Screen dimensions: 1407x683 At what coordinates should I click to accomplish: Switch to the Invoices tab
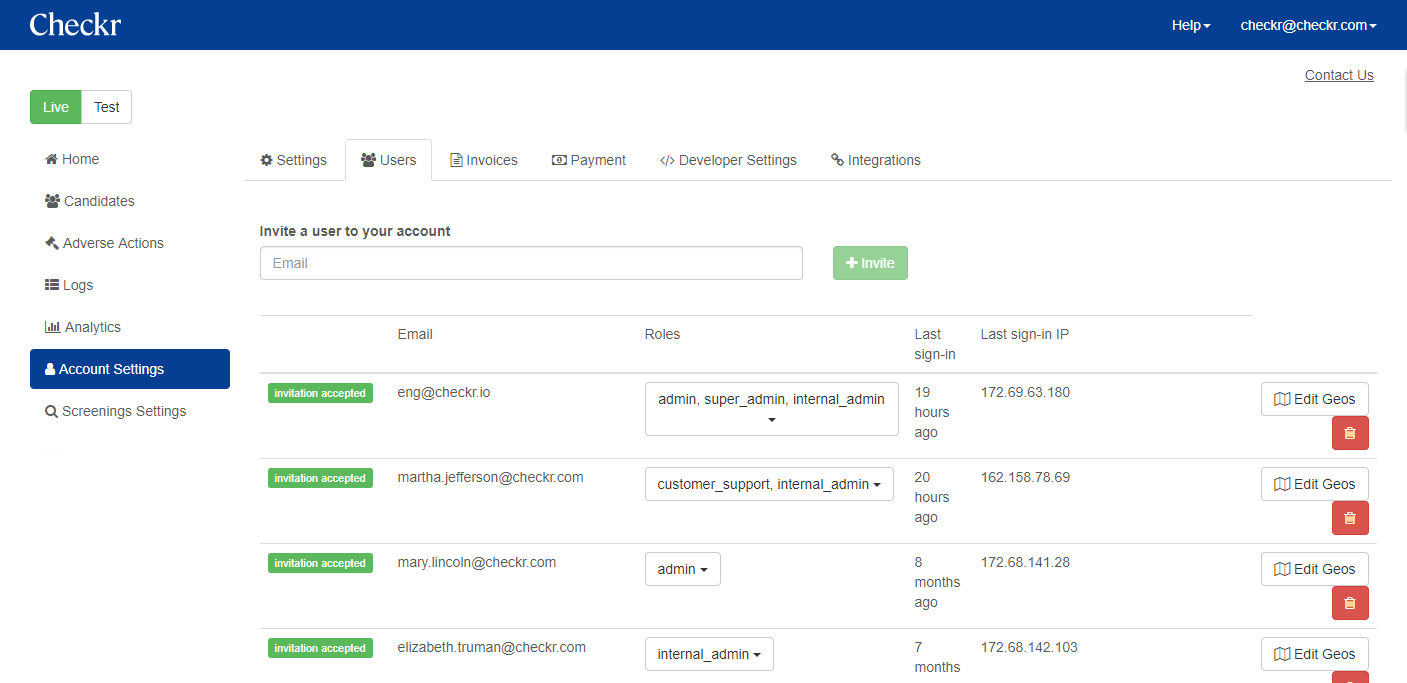pos(483,160)
